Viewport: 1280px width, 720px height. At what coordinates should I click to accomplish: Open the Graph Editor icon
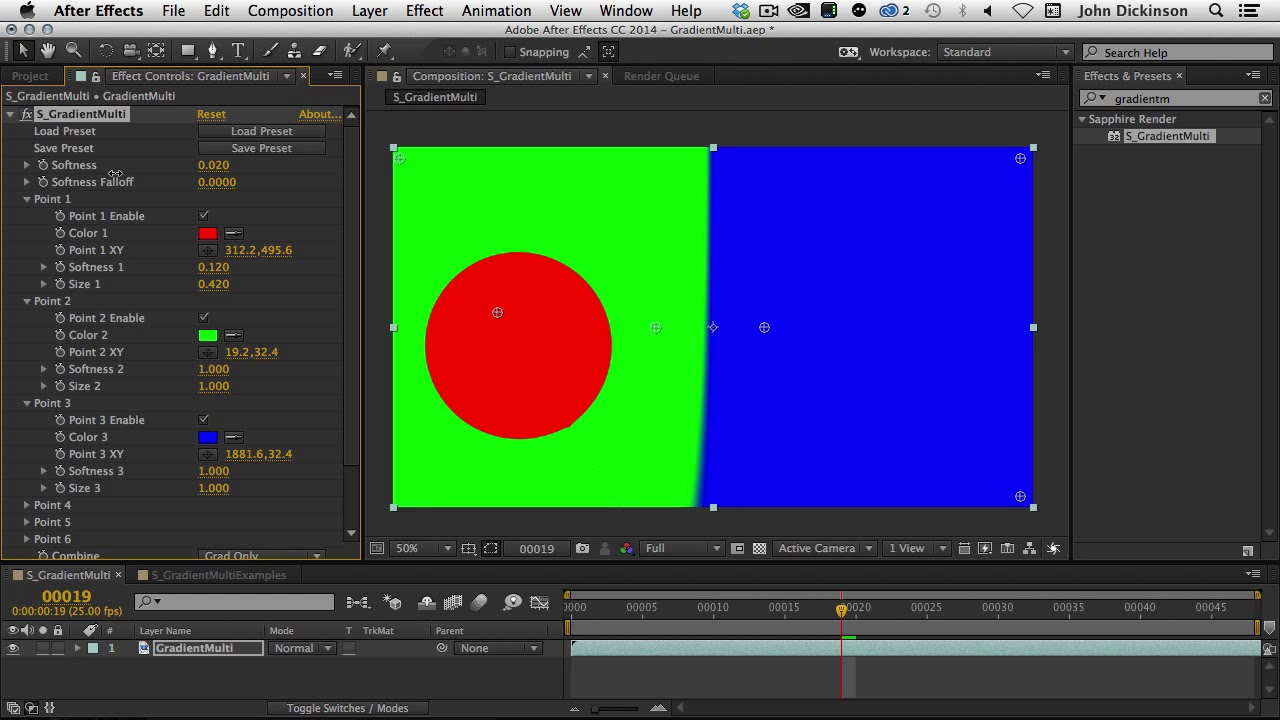pos(539,602)
